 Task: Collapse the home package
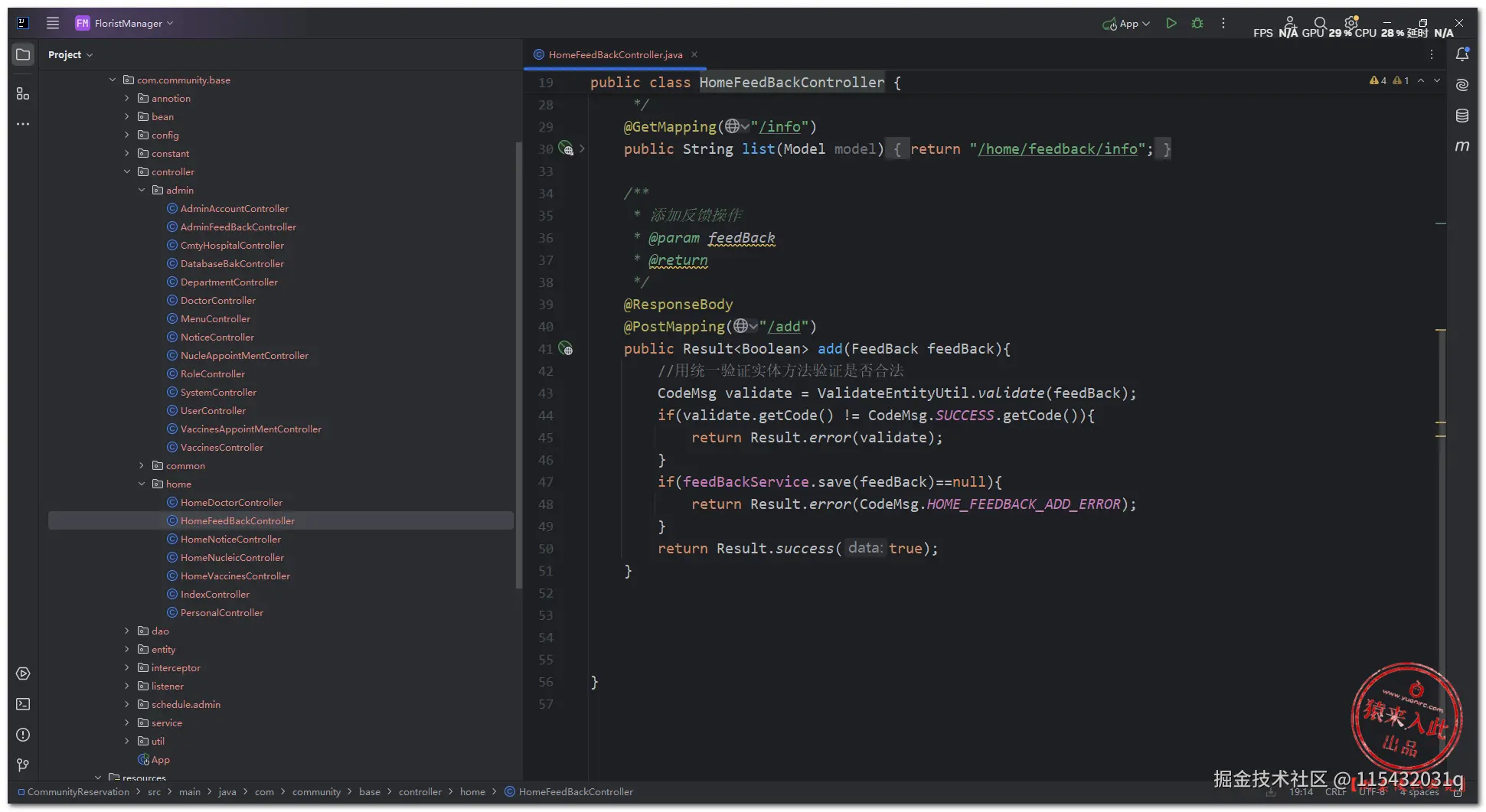tap(142, 484)
